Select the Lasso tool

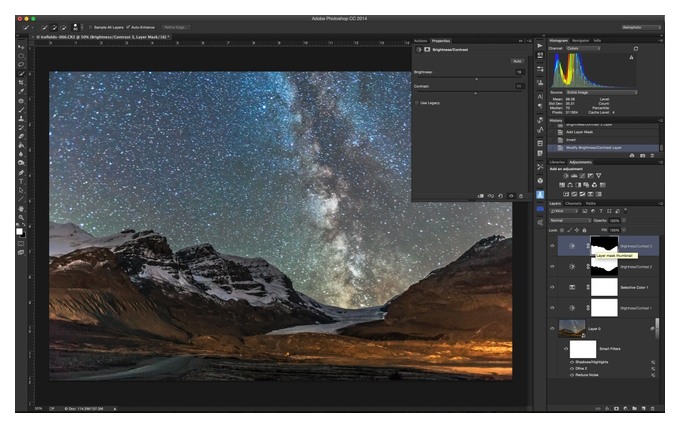click(x=21, y=65)
